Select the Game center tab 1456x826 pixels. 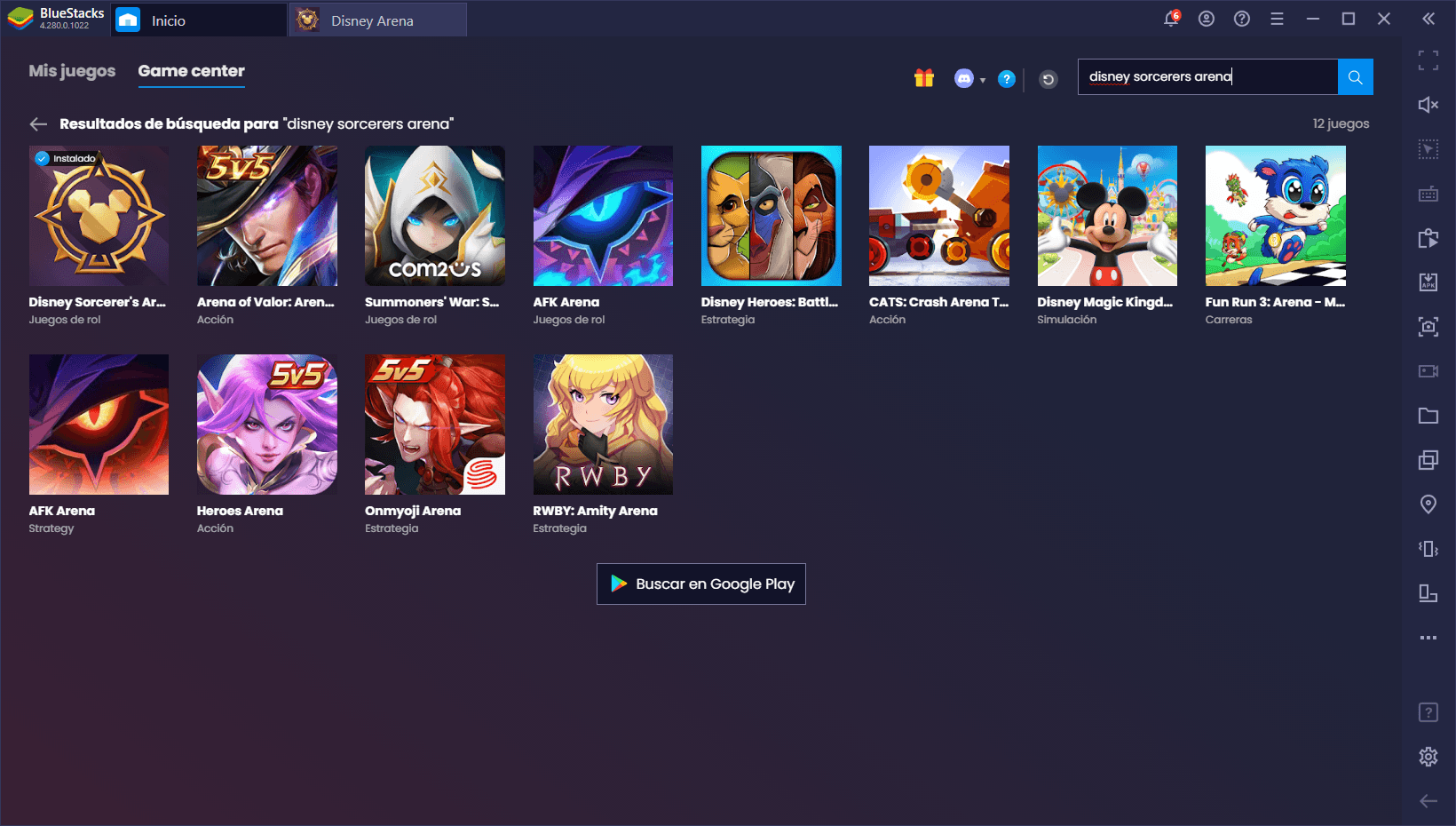tap(191, 71)
